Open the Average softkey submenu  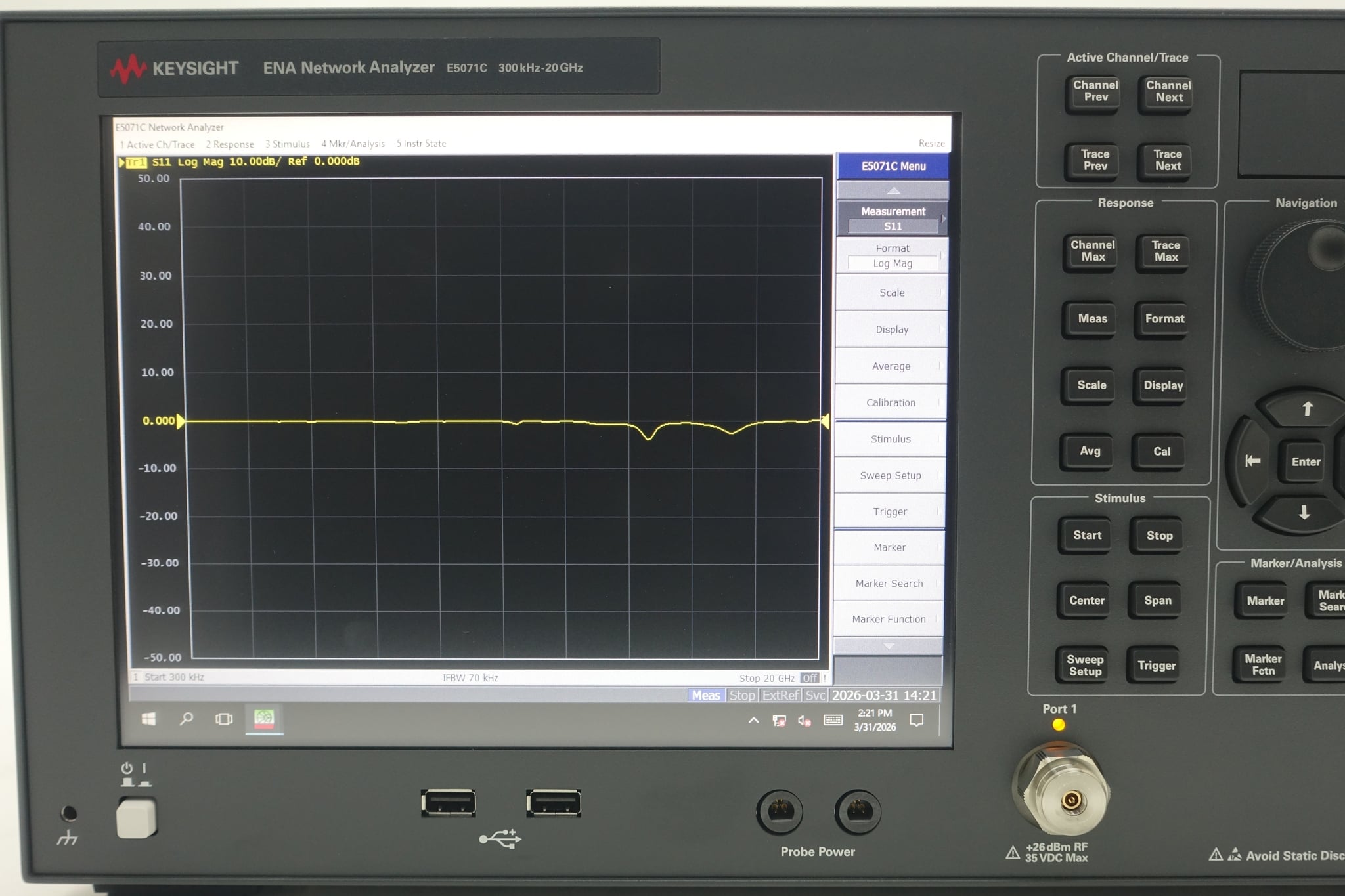coord(891,366)
